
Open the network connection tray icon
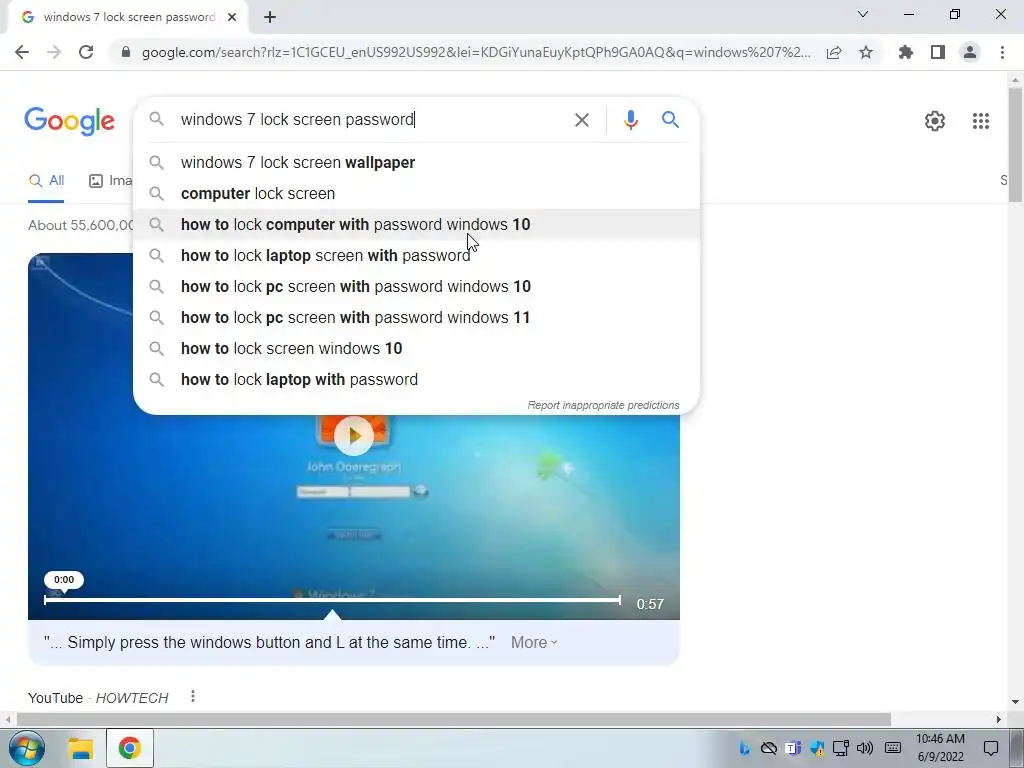coord(840,748)
